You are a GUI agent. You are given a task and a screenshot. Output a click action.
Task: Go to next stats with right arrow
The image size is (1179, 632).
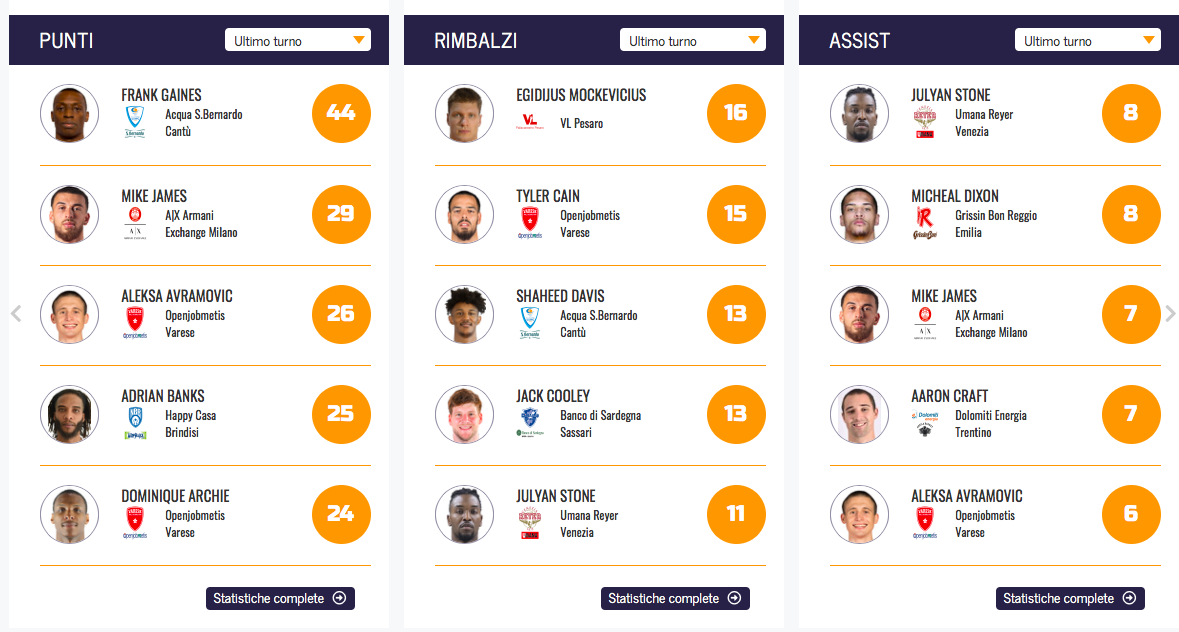point(1171,313)
